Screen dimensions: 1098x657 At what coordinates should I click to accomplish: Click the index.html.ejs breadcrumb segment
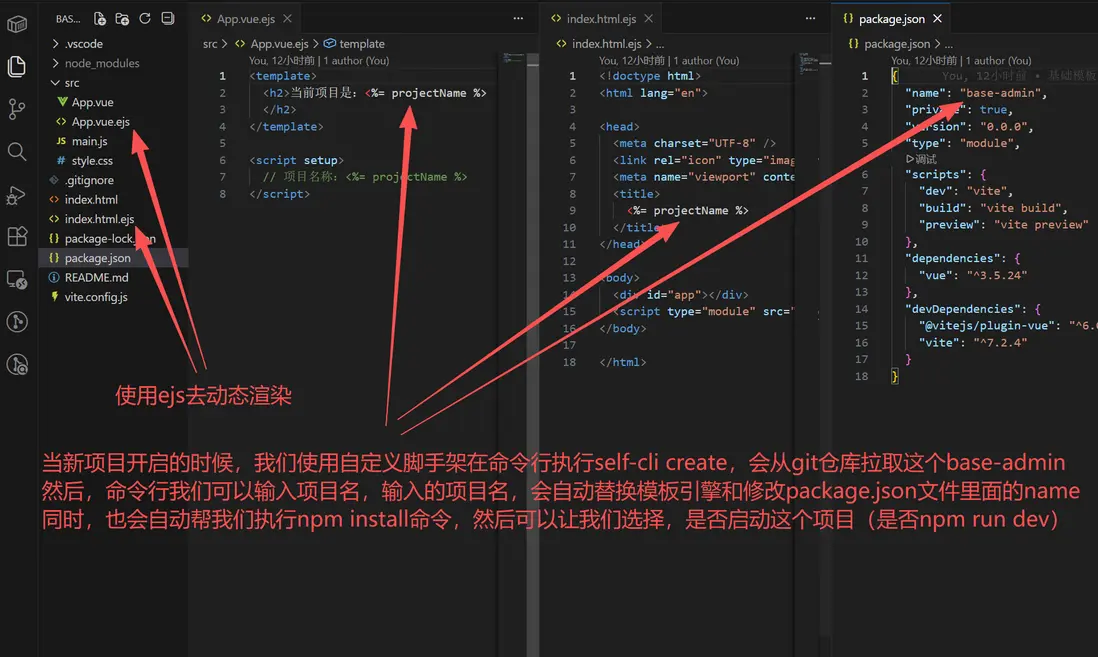606,43
